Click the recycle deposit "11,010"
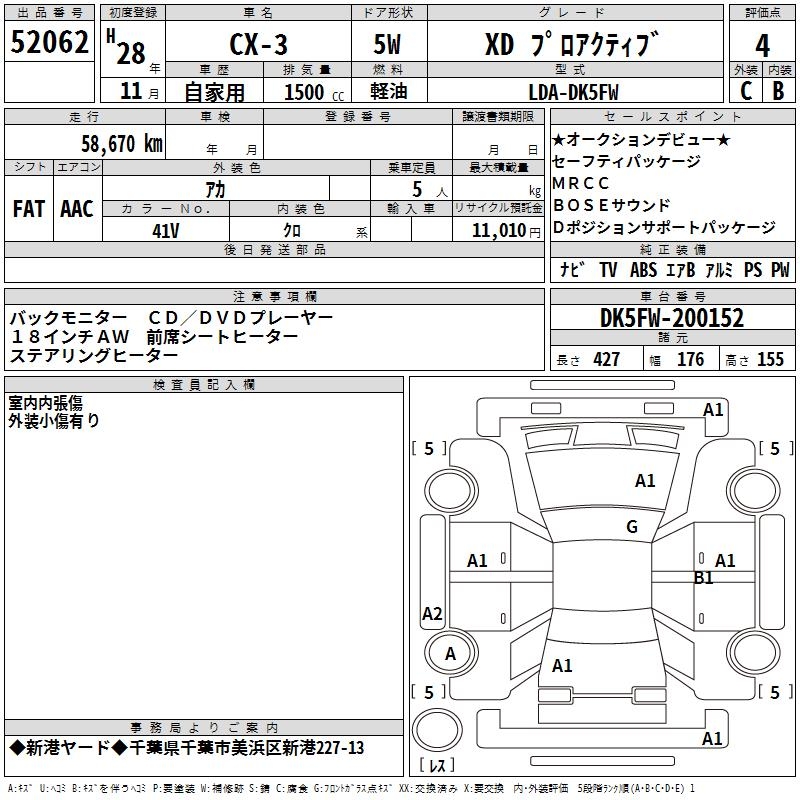This screenshot has height=800, width=800. 499,231
